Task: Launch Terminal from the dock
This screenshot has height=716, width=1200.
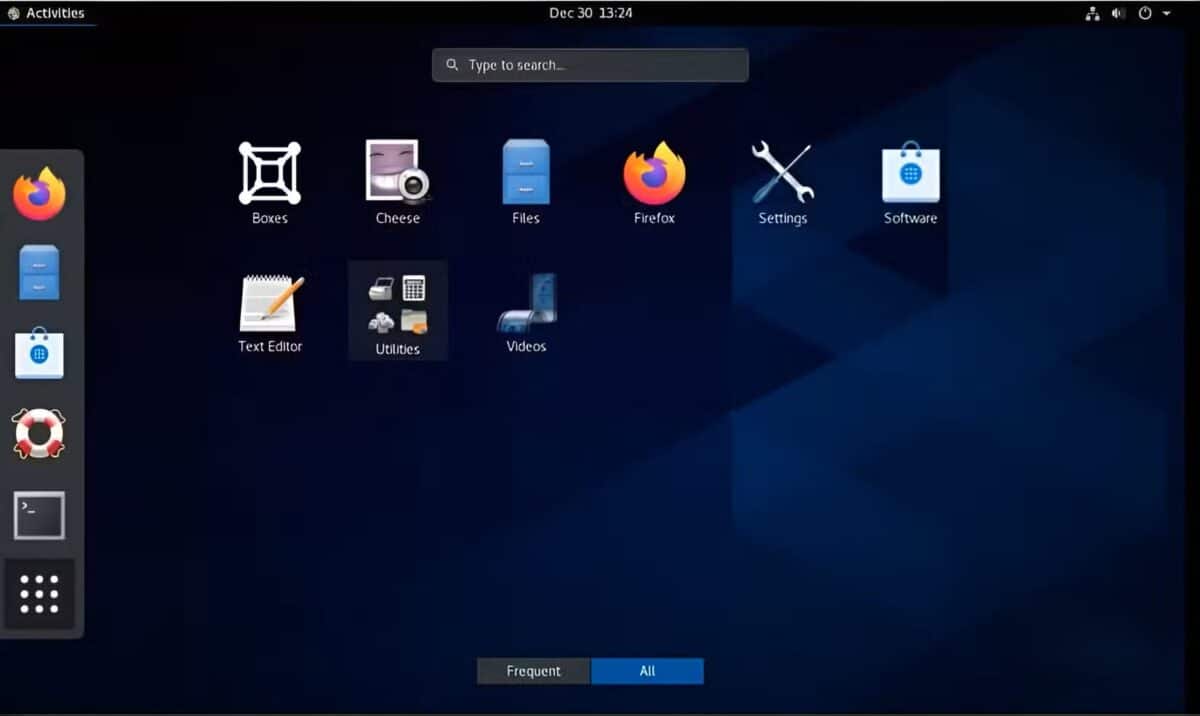Action: click(39, 515)
